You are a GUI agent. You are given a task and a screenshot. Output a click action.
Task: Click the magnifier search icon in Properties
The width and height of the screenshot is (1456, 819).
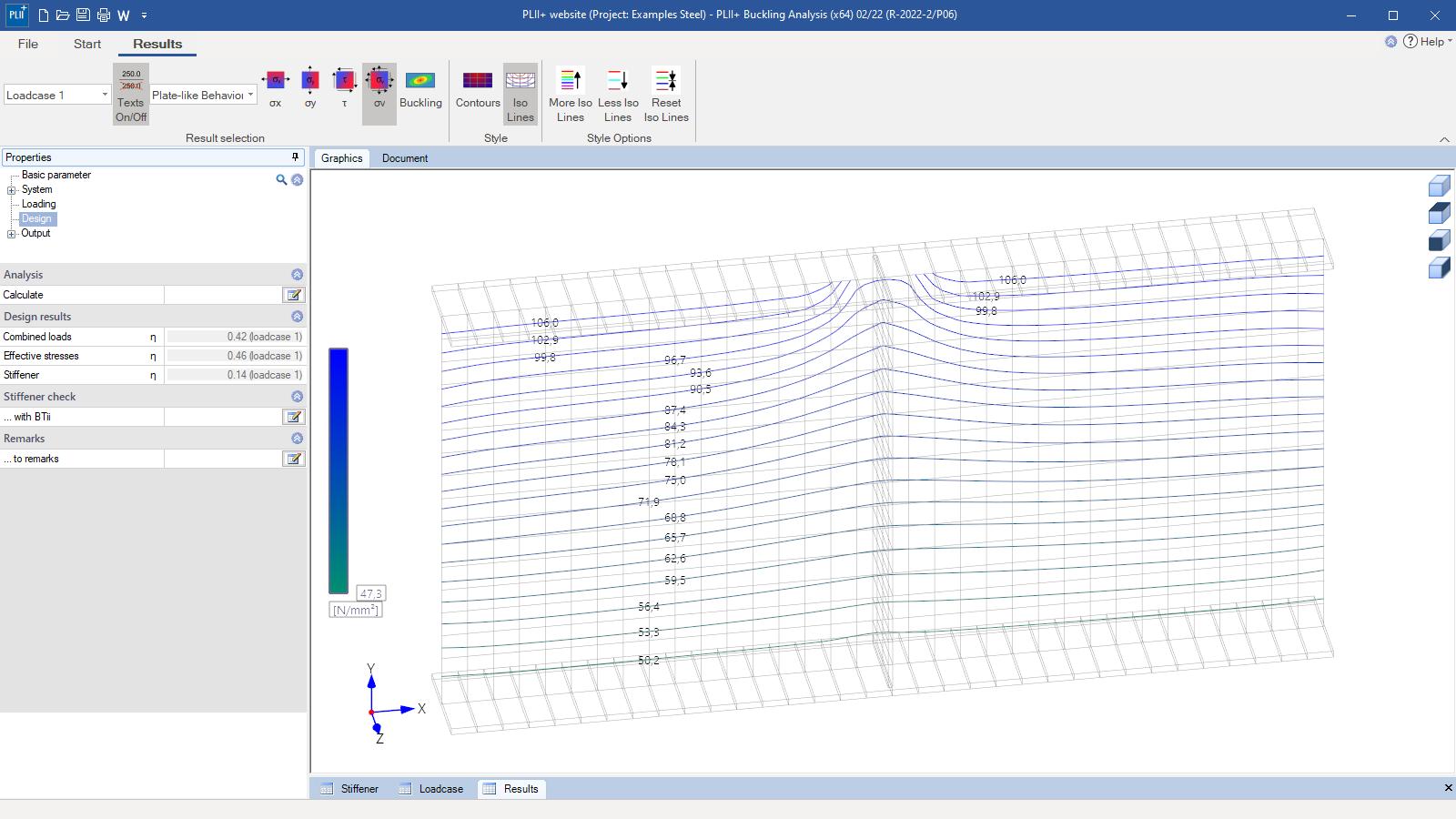coord(281,180)
